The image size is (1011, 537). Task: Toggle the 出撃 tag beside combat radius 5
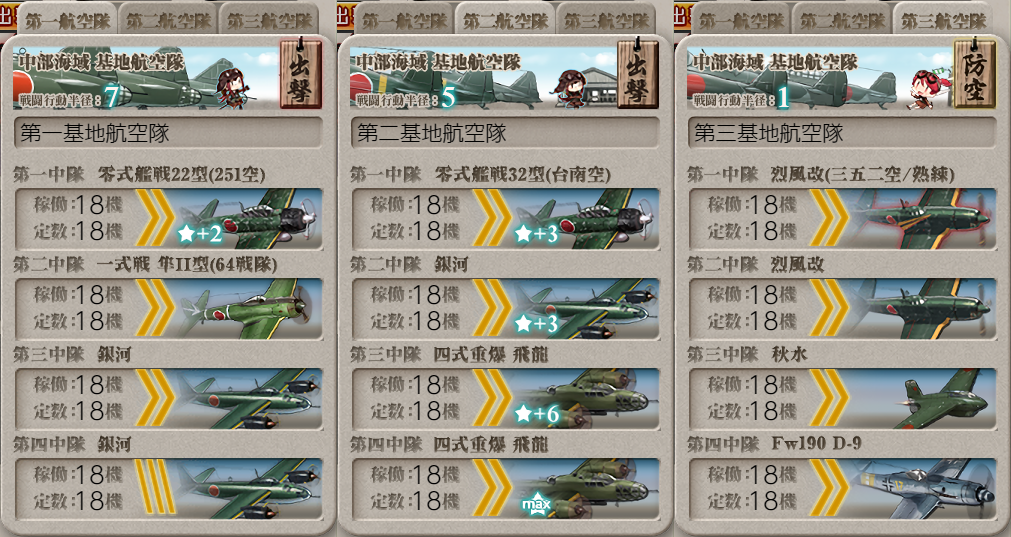pos(638,74)
